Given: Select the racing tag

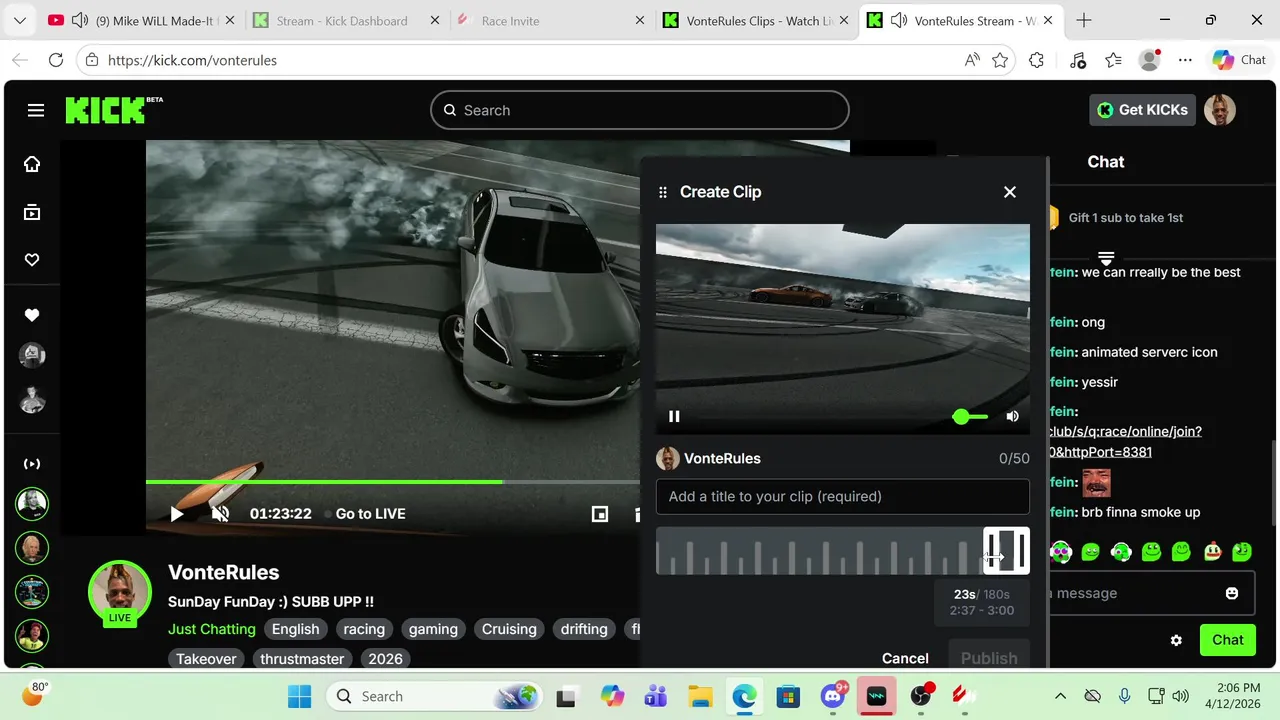Looking at the screenshot, I should tap(364, 629).
